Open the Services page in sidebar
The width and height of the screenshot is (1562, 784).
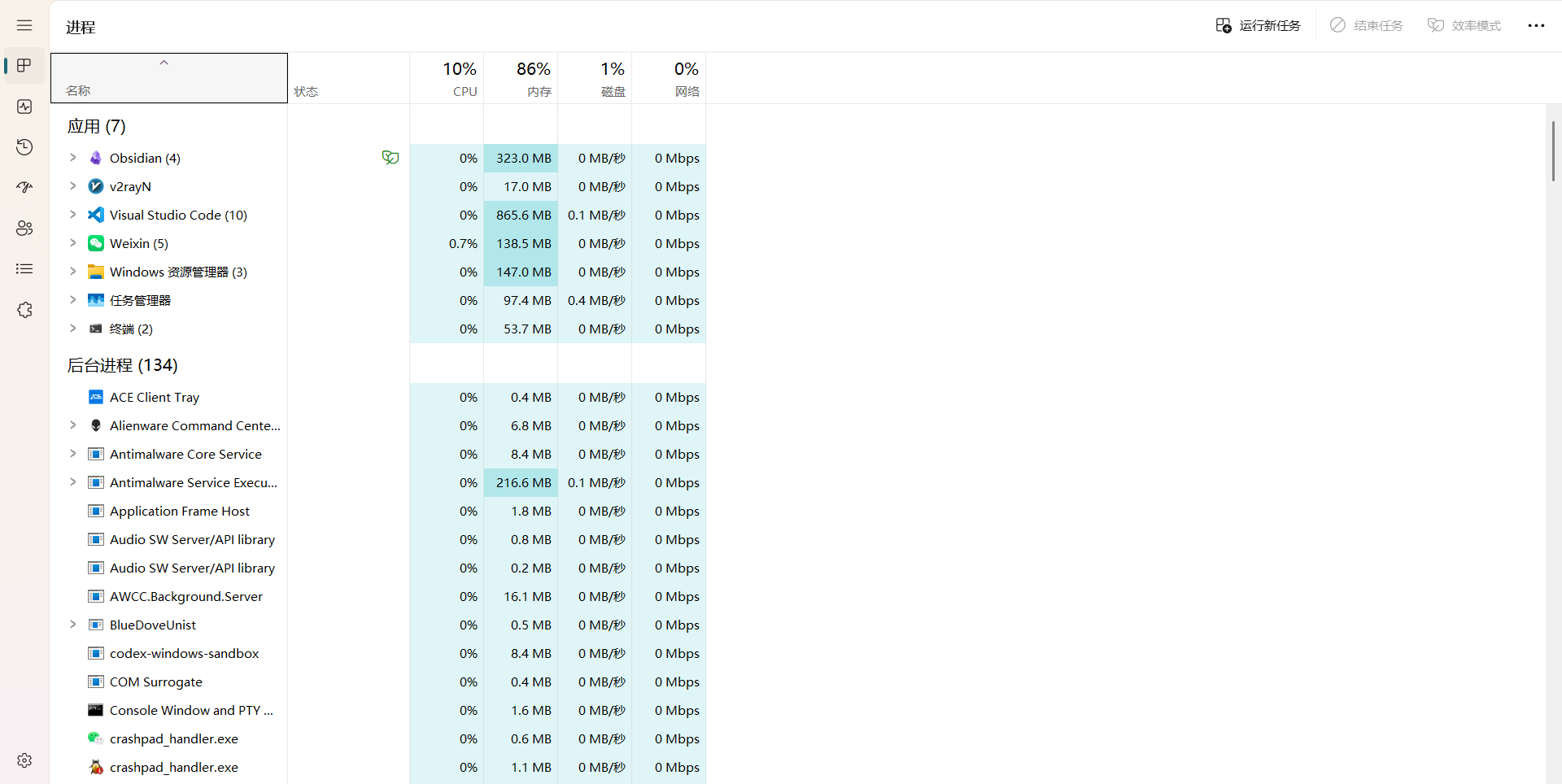(24, 310)
